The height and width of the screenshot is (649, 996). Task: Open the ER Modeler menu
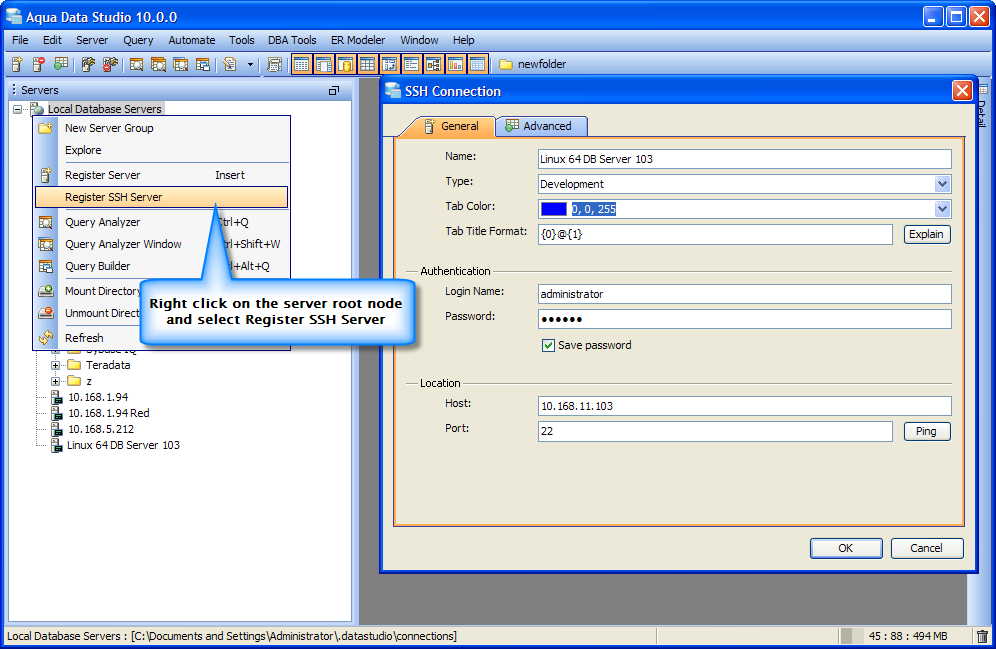(x=358, y=40)
